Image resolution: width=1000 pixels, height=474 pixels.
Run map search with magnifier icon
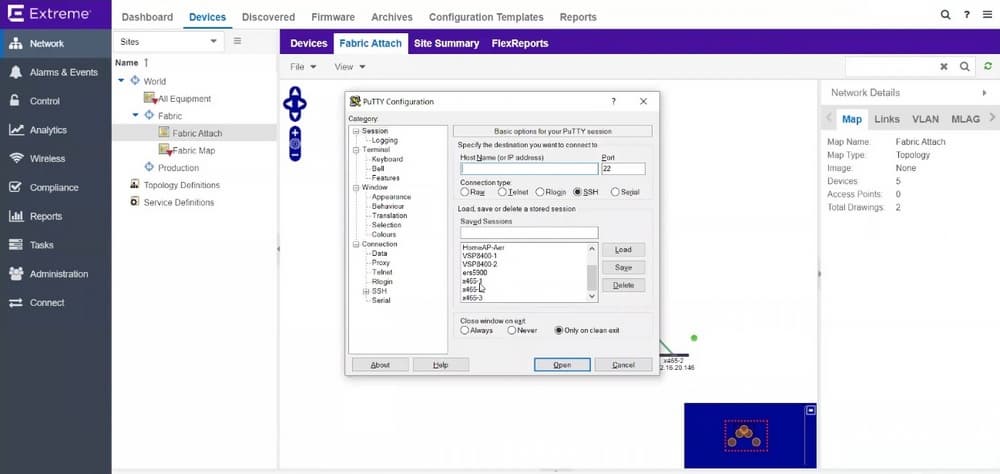coord(964,66)
